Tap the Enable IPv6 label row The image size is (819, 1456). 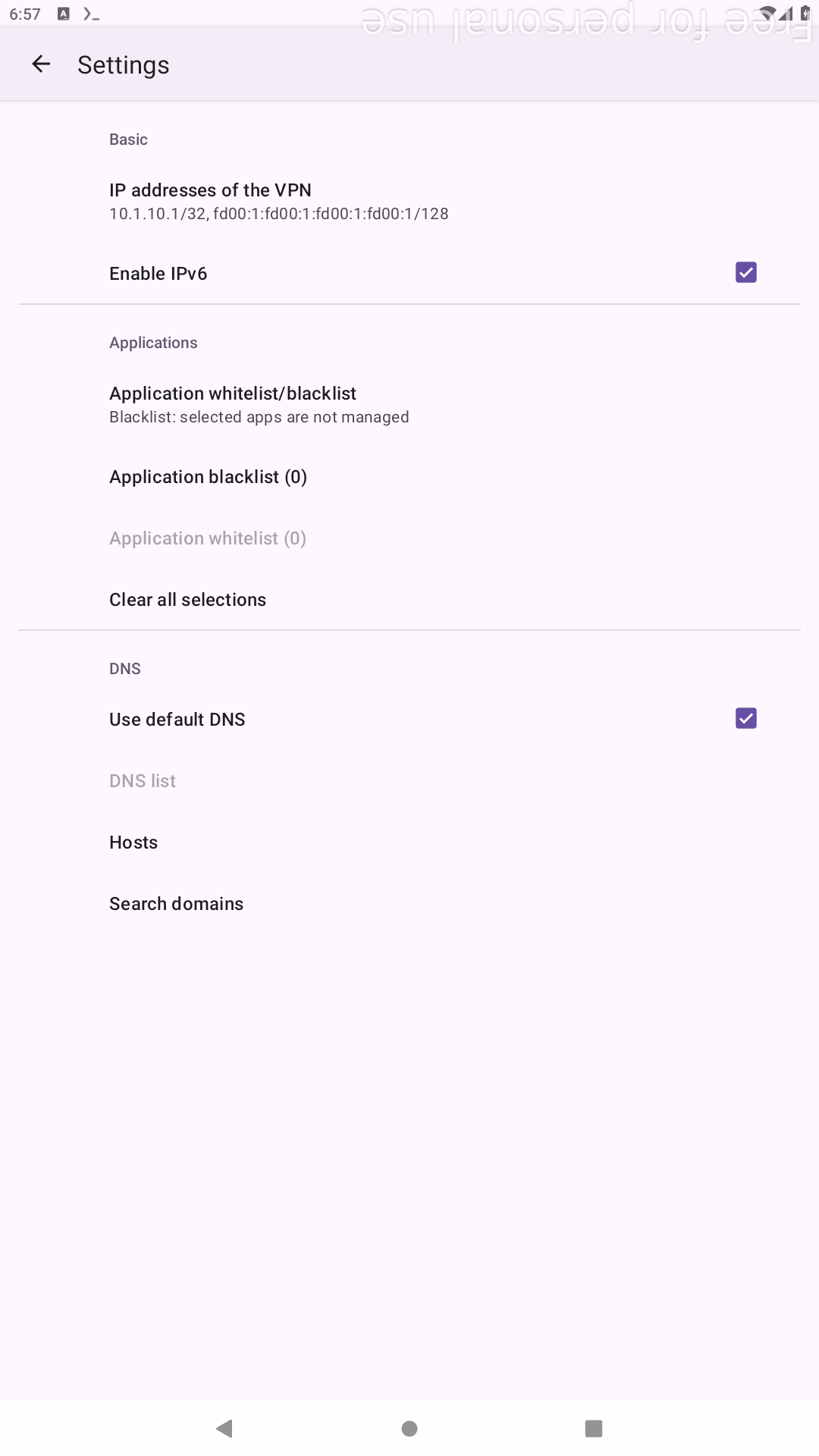click(x=158, y=274)
